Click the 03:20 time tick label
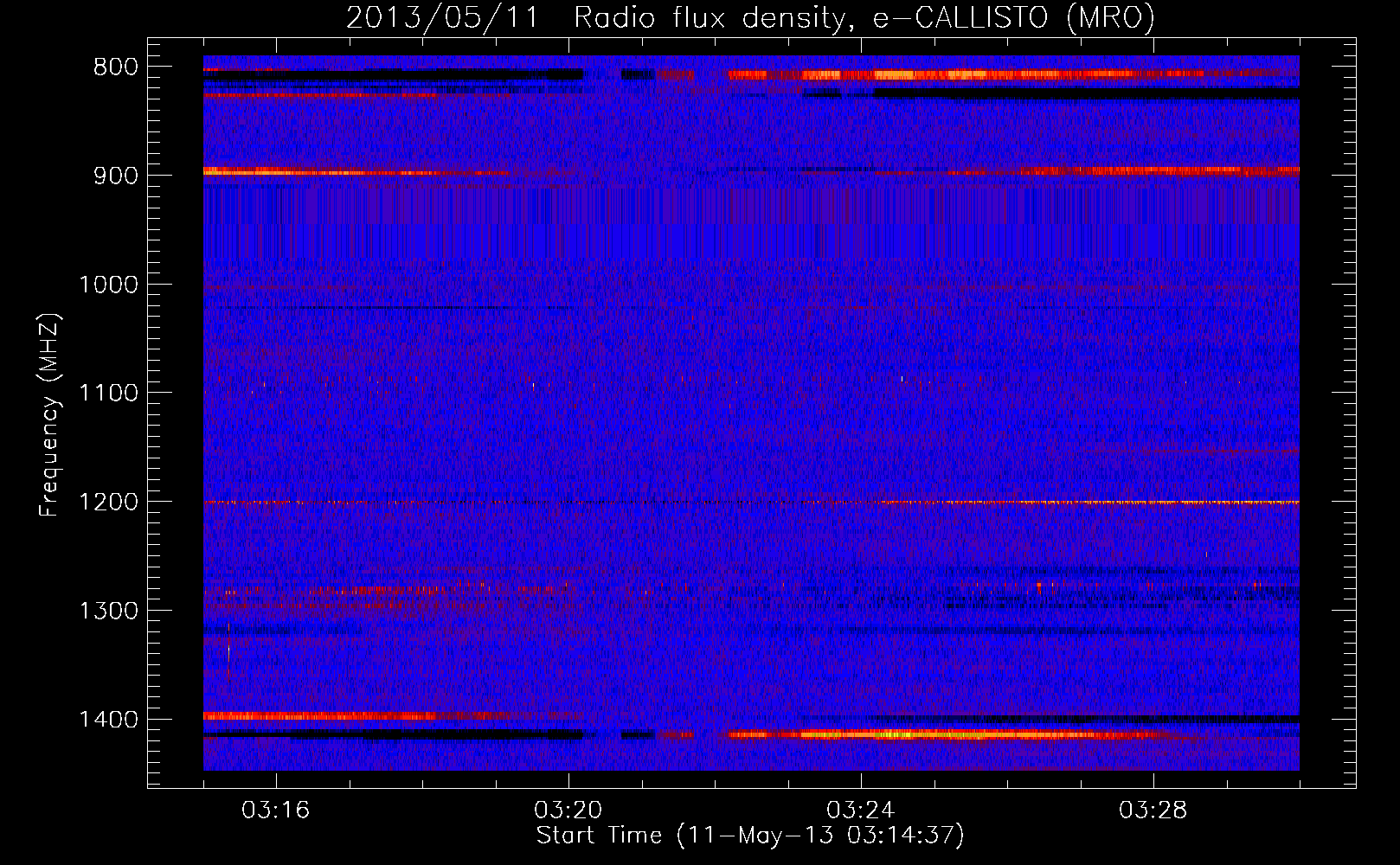 click(568, 811)
